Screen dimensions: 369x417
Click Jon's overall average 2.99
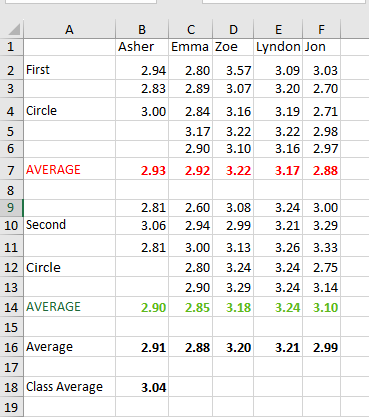321,347
